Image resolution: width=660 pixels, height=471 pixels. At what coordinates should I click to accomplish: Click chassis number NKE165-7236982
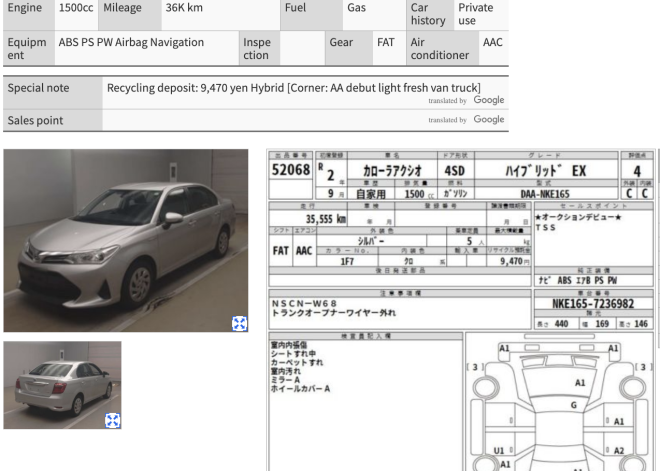click(593, 304)
